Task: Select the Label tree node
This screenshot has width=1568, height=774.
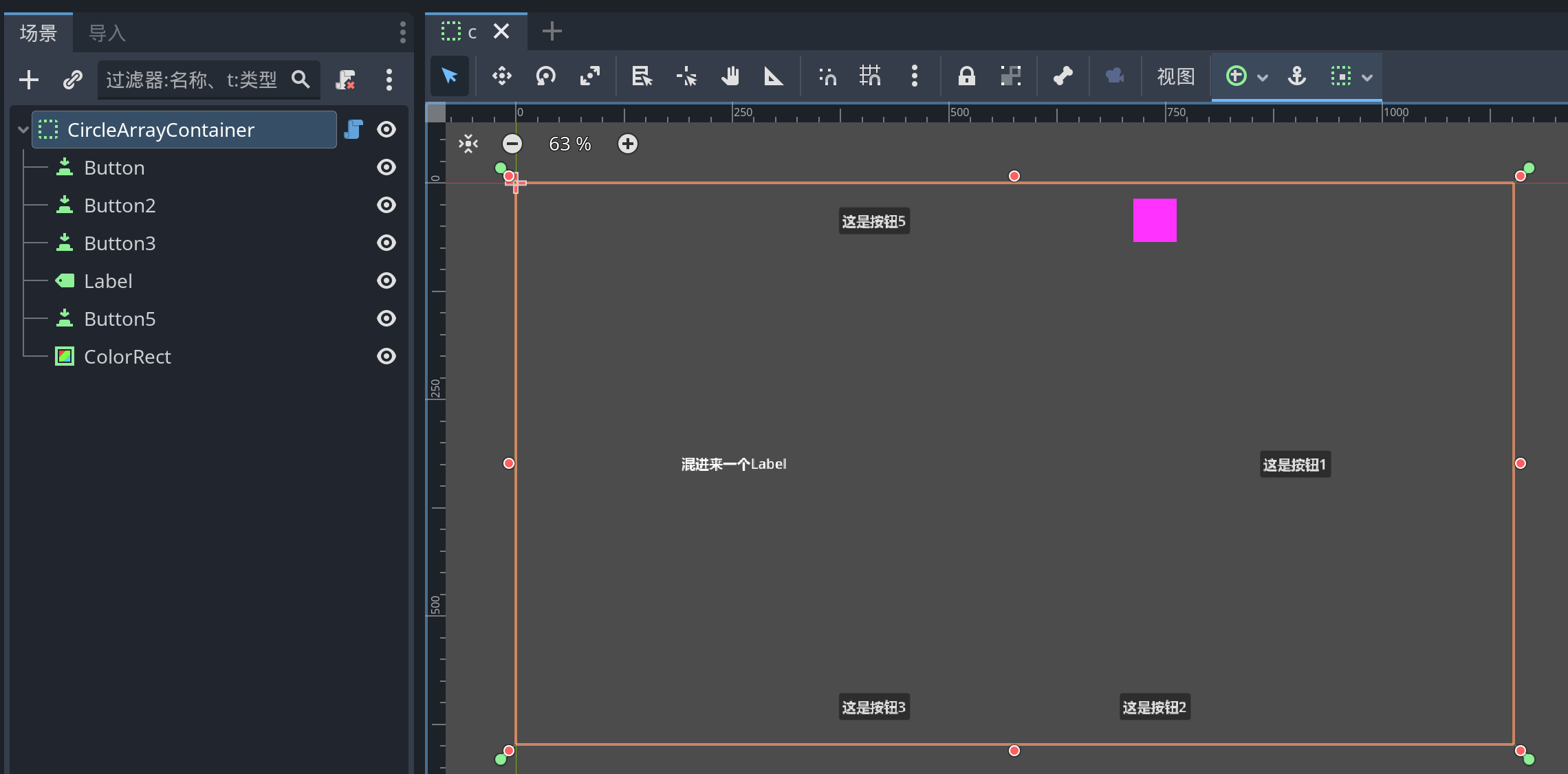Action: (108, 281)
